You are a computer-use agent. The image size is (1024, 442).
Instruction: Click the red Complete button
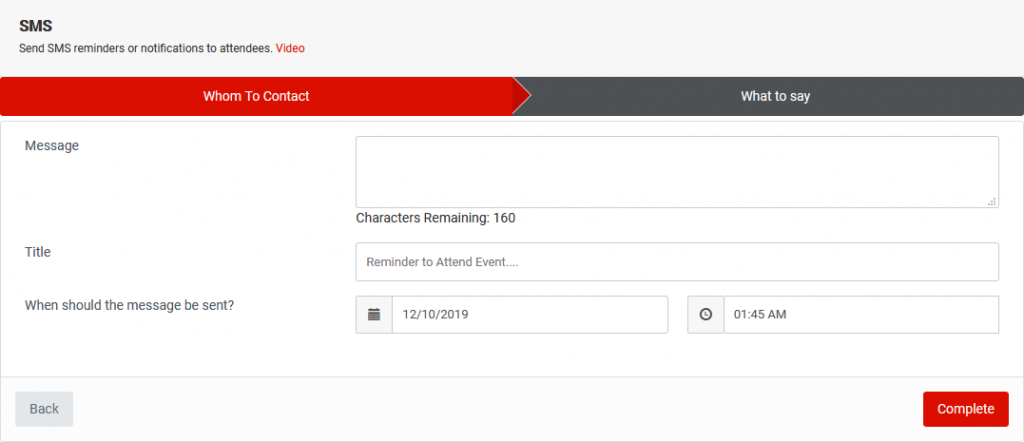[965, 409]
